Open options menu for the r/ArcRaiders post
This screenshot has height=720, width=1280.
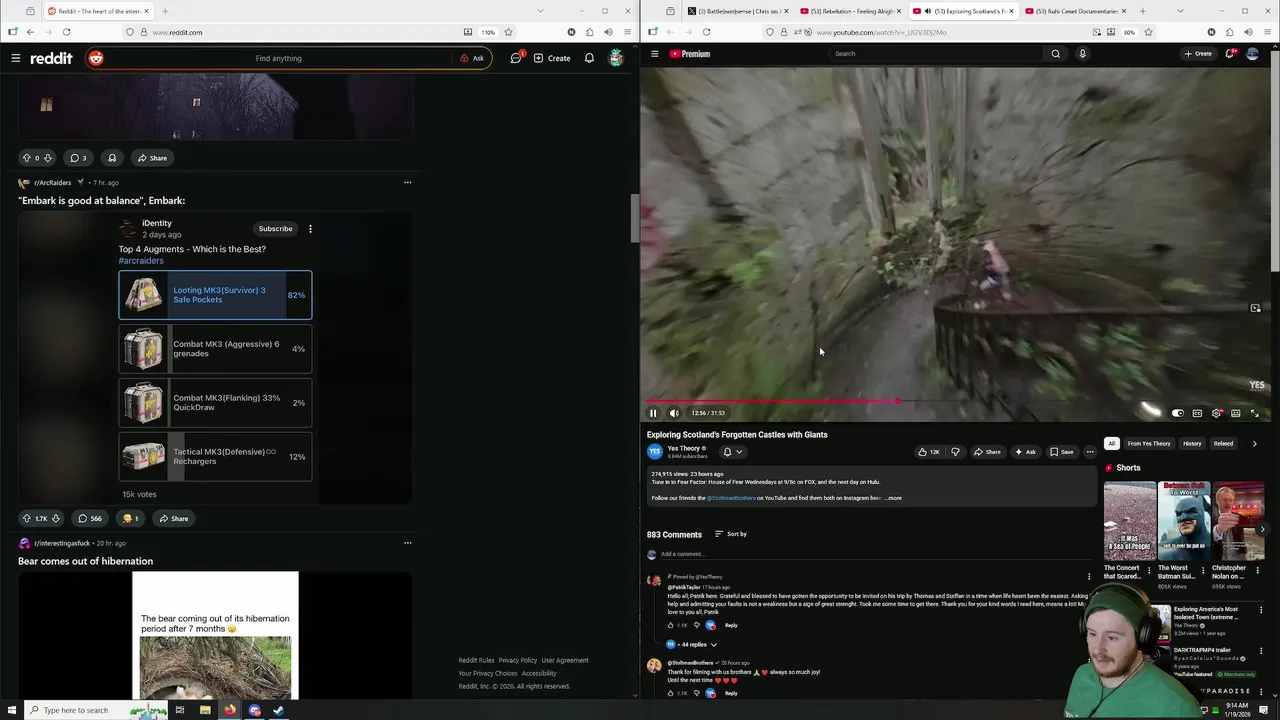tap(407, 182)
